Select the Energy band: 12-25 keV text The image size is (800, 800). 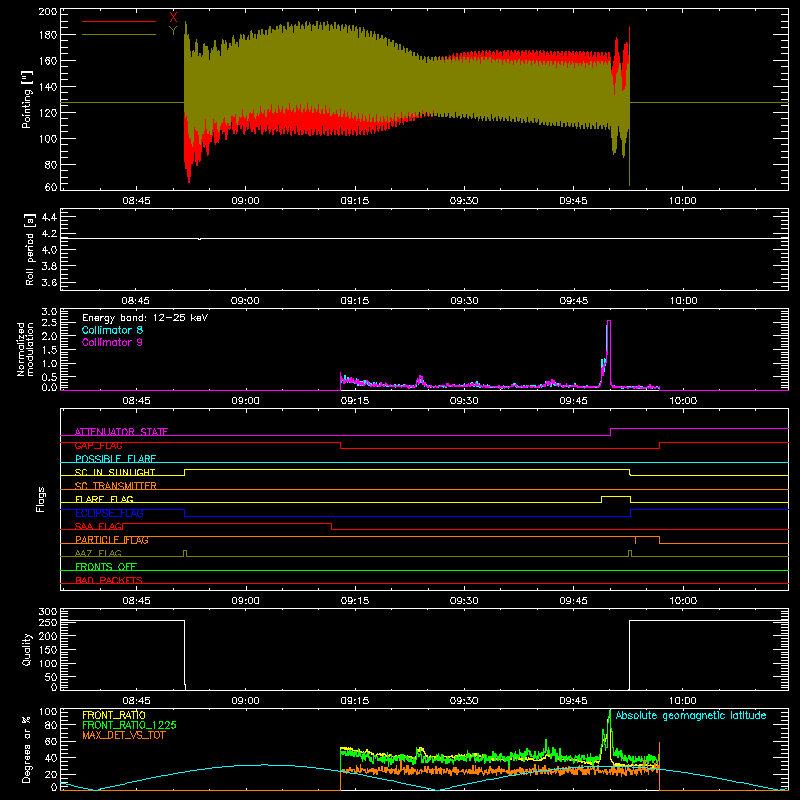pyautogui.click(x=145, y=318)
